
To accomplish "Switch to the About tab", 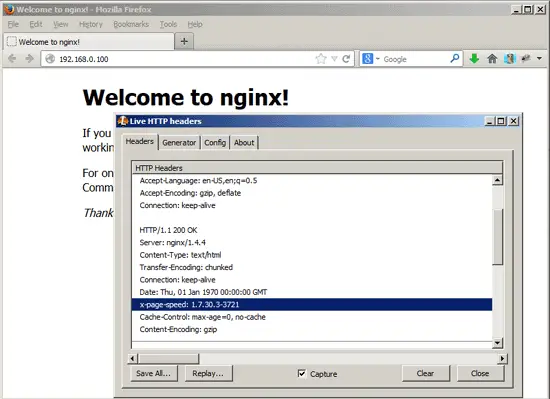I will [244, 143].
